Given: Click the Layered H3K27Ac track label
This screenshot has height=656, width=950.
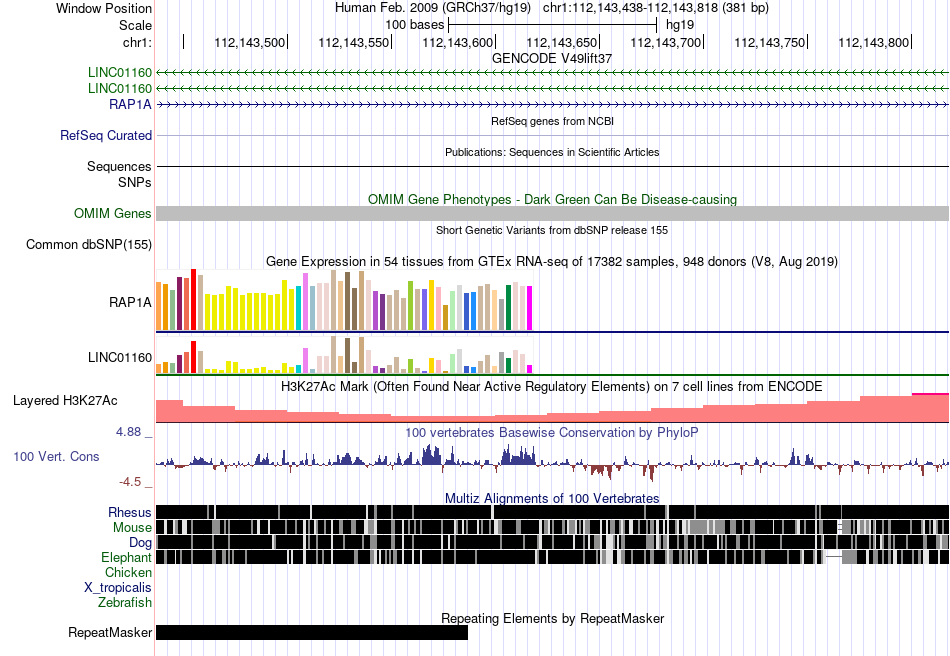Looking at the screenshot, I should [65, 400].
